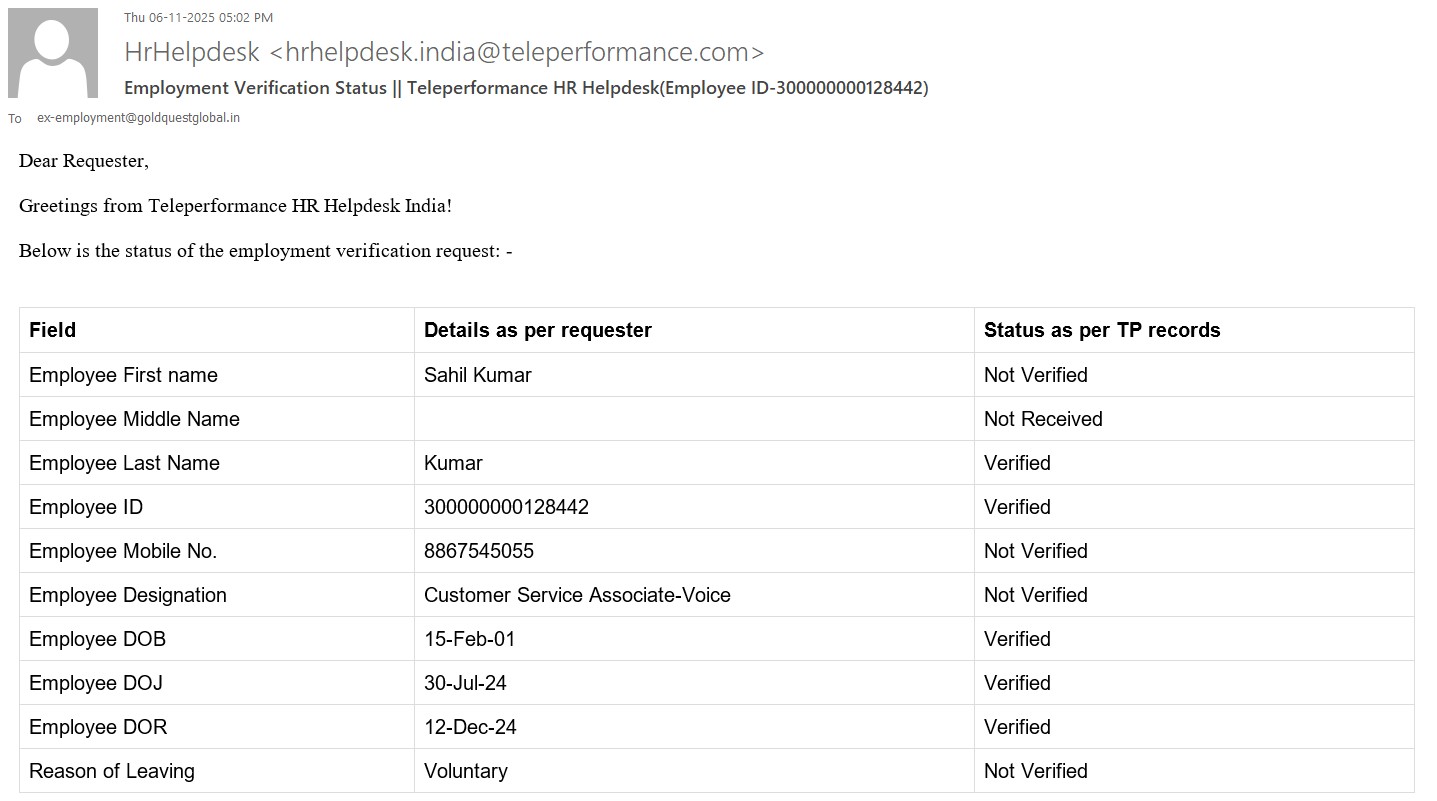Click the 'Not Received' status cell

click(x=1043, y=419)
